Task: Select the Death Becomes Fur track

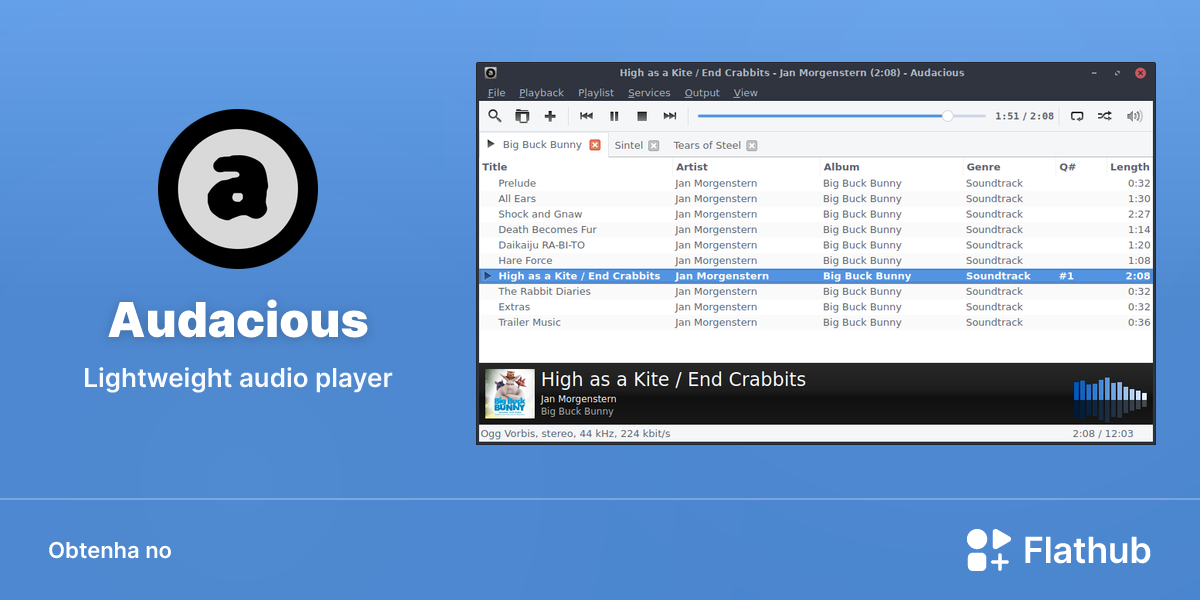Action: click(x=816, y=230)
